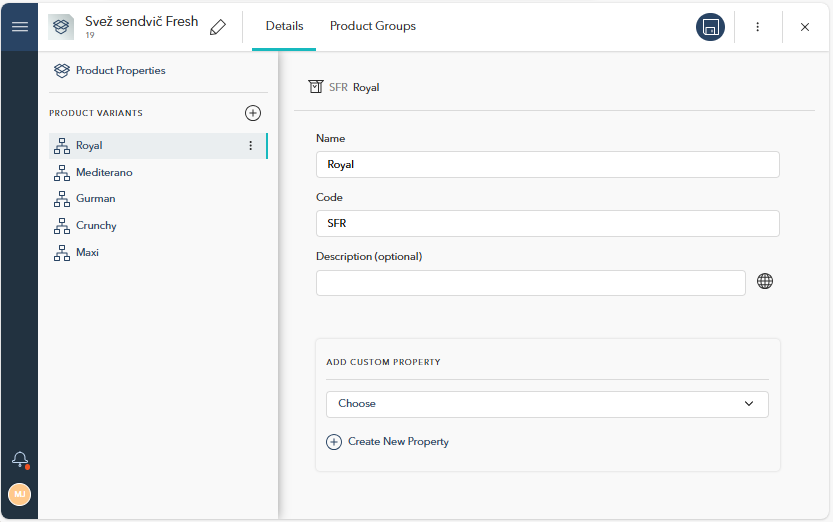Switch to the Details tab
Screen dimensions: 833x522
point(284,26)
